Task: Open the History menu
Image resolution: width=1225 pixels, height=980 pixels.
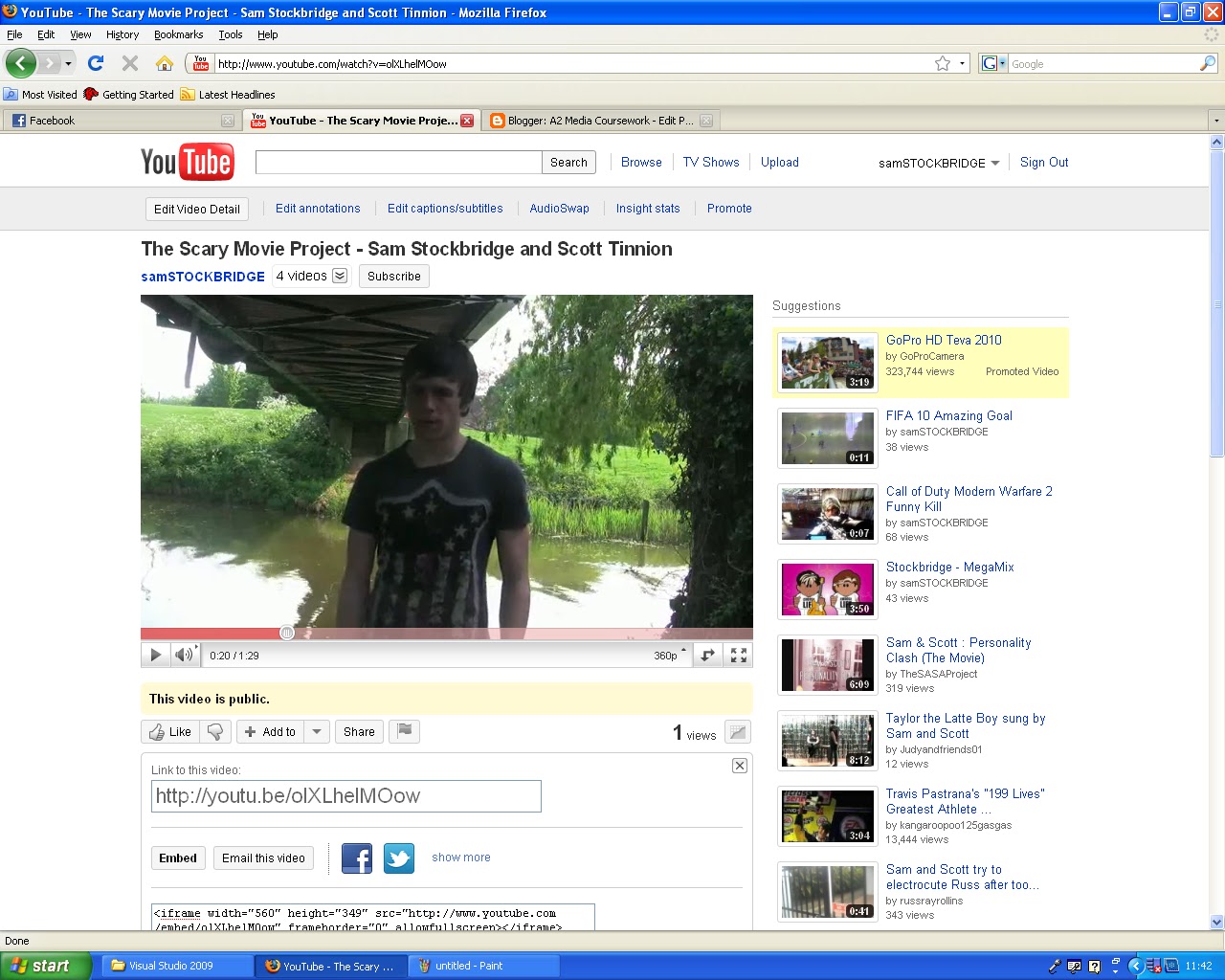Action: (122, 34)
